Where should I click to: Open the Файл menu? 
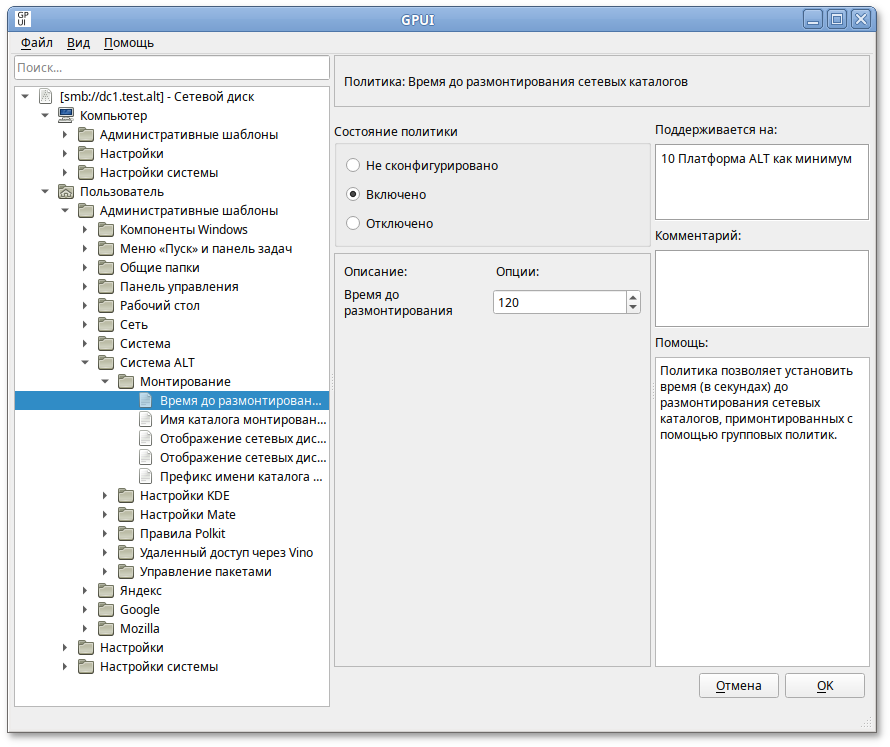tap(36, 43)
